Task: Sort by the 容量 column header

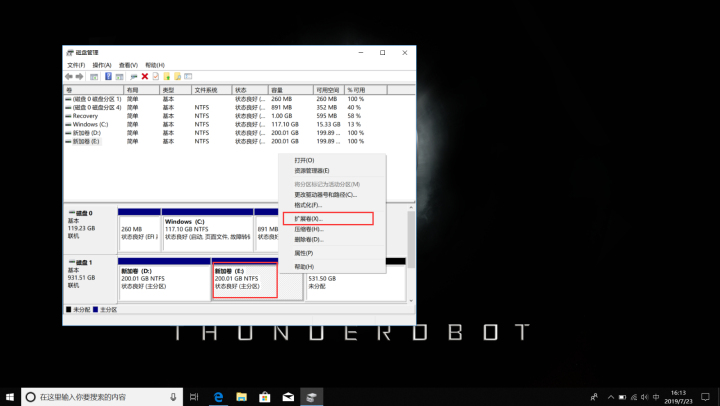Action: click(x=290, y=90)
